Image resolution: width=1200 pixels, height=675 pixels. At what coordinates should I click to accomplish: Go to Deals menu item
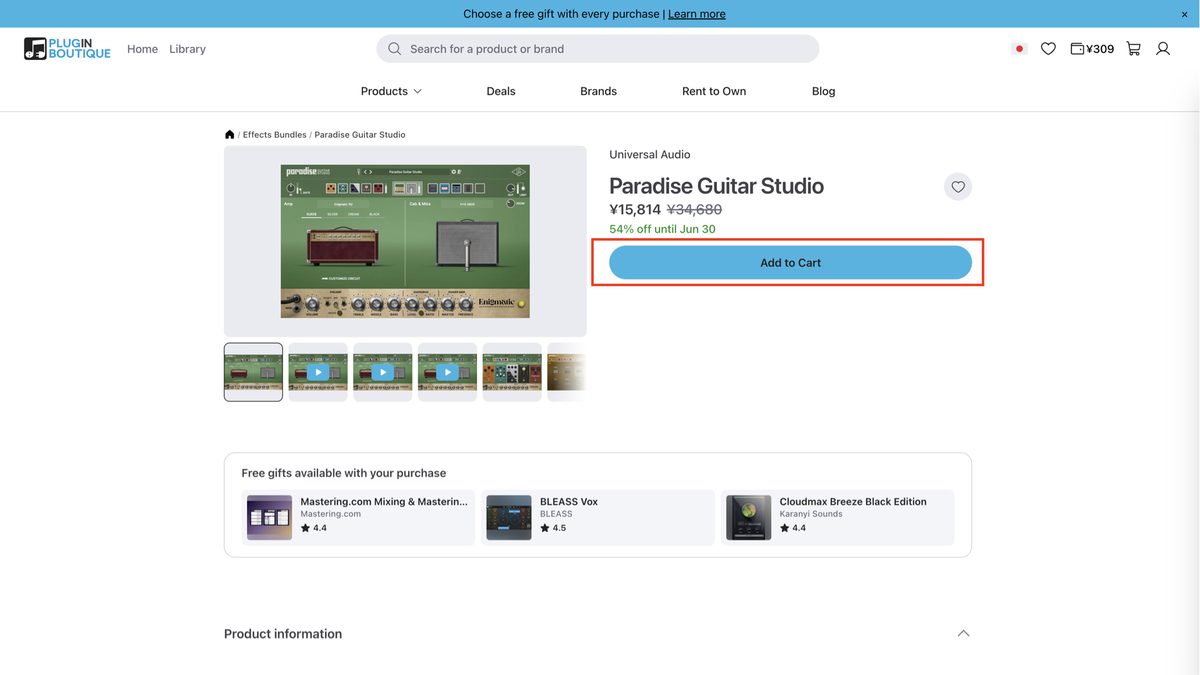tap(501, 91)
